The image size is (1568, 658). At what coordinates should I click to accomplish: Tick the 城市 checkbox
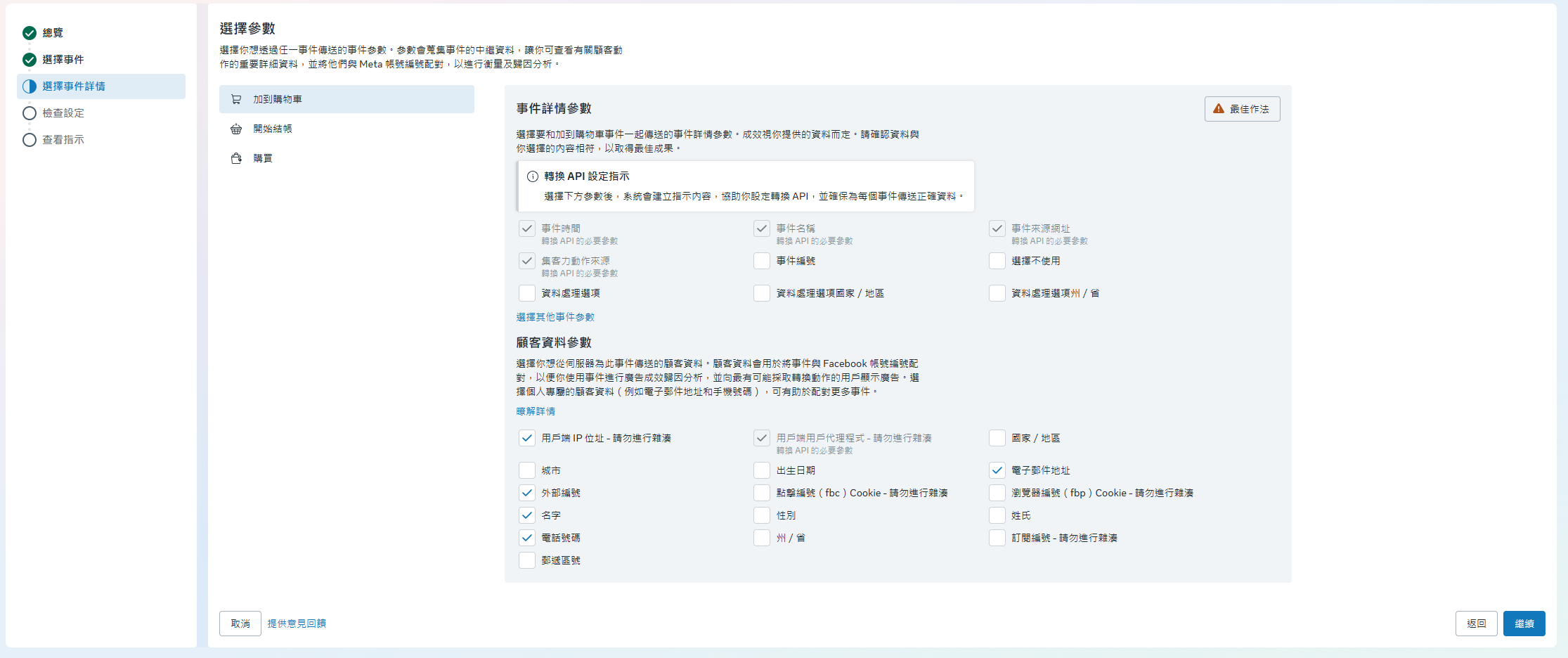point(527,470)
